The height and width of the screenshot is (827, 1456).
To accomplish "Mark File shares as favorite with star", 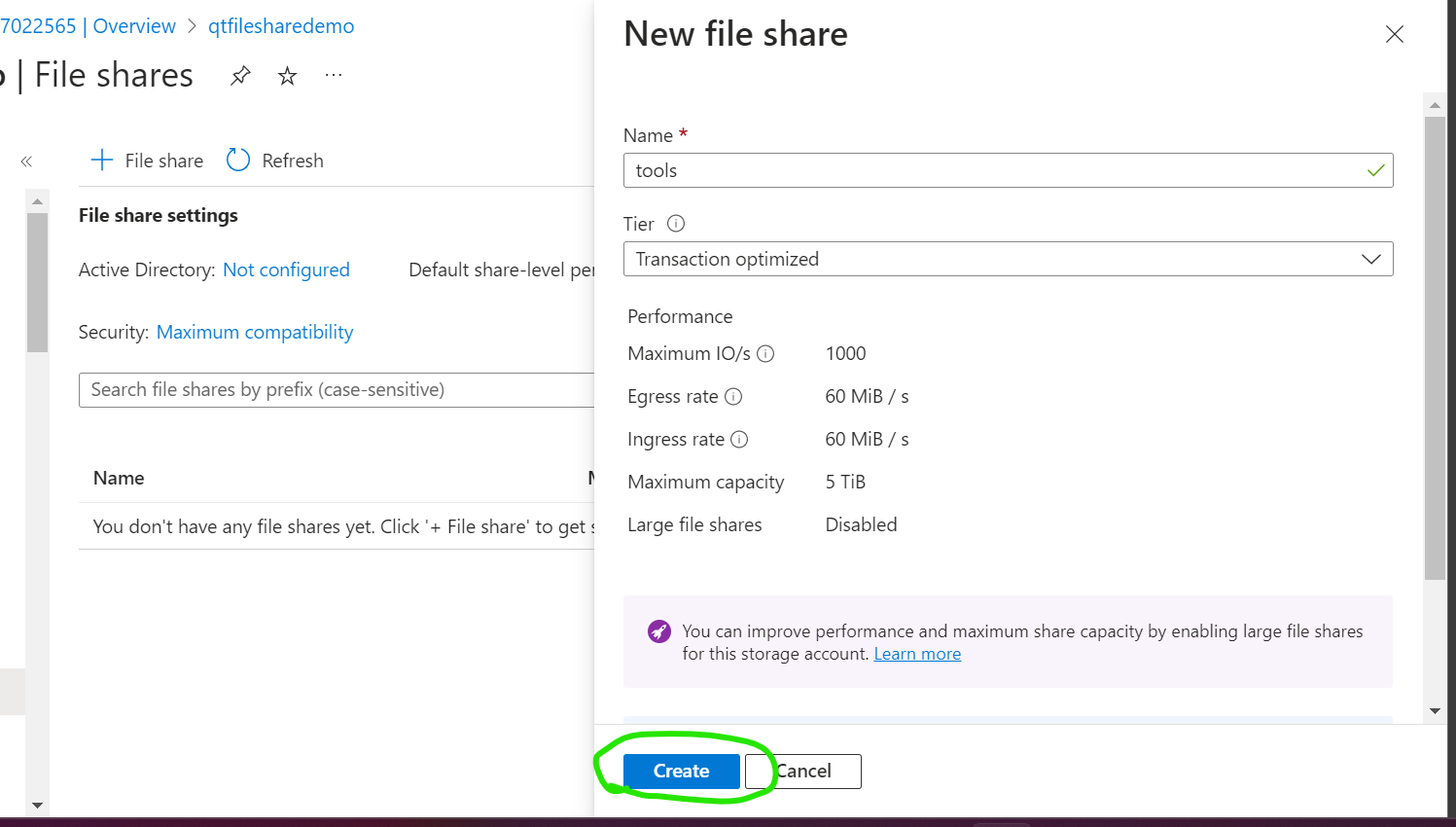I will [287, 76].
